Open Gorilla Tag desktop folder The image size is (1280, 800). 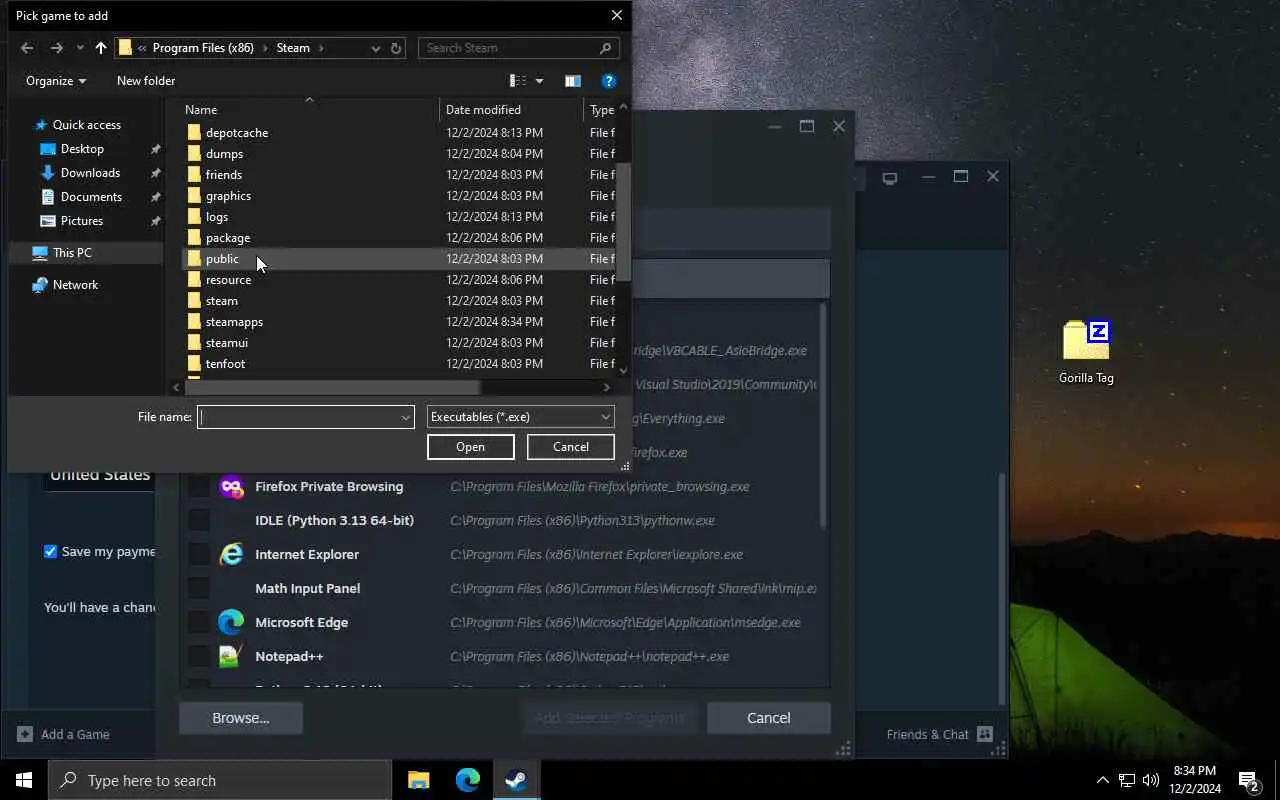1086,352
